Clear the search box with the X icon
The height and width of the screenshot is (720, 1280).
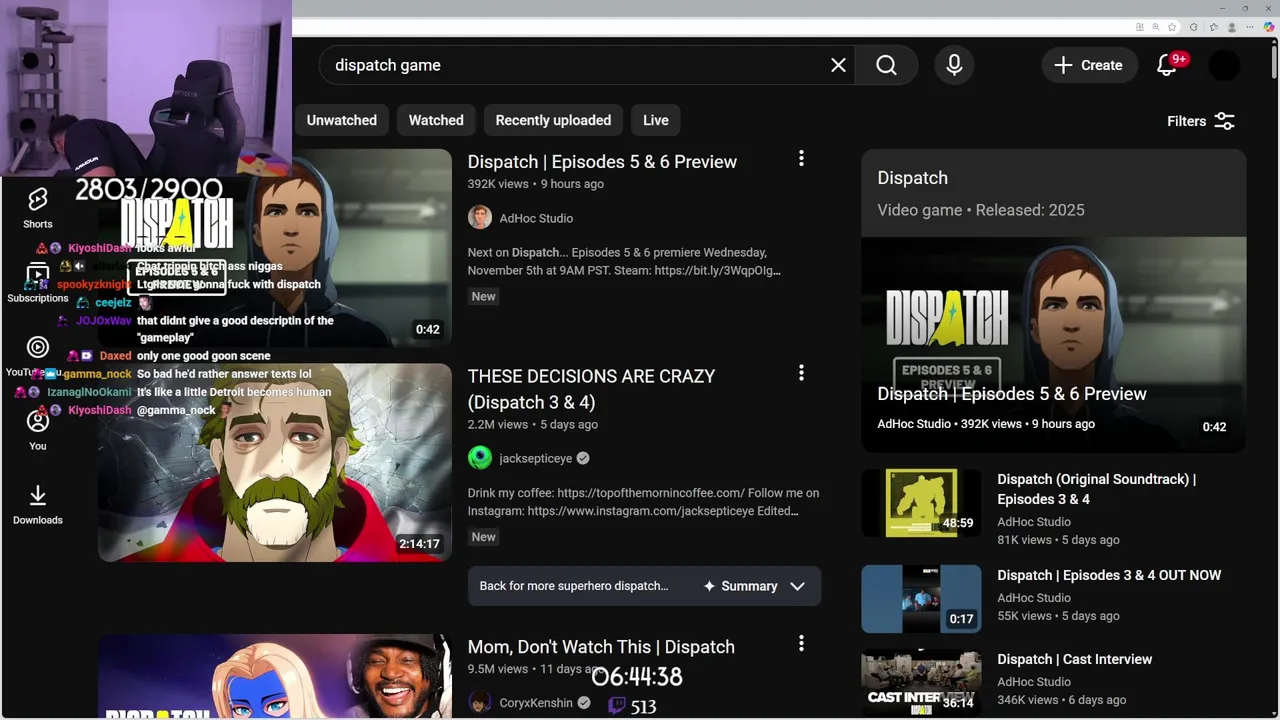tap(838, 65)
